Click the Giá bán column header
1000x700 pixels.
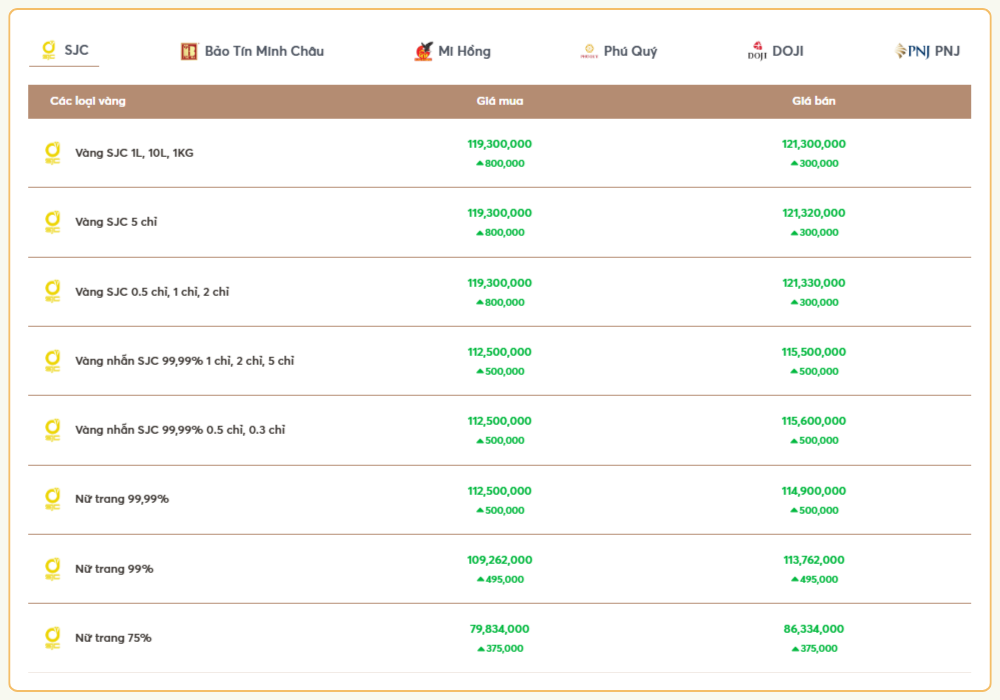point(813,101)
